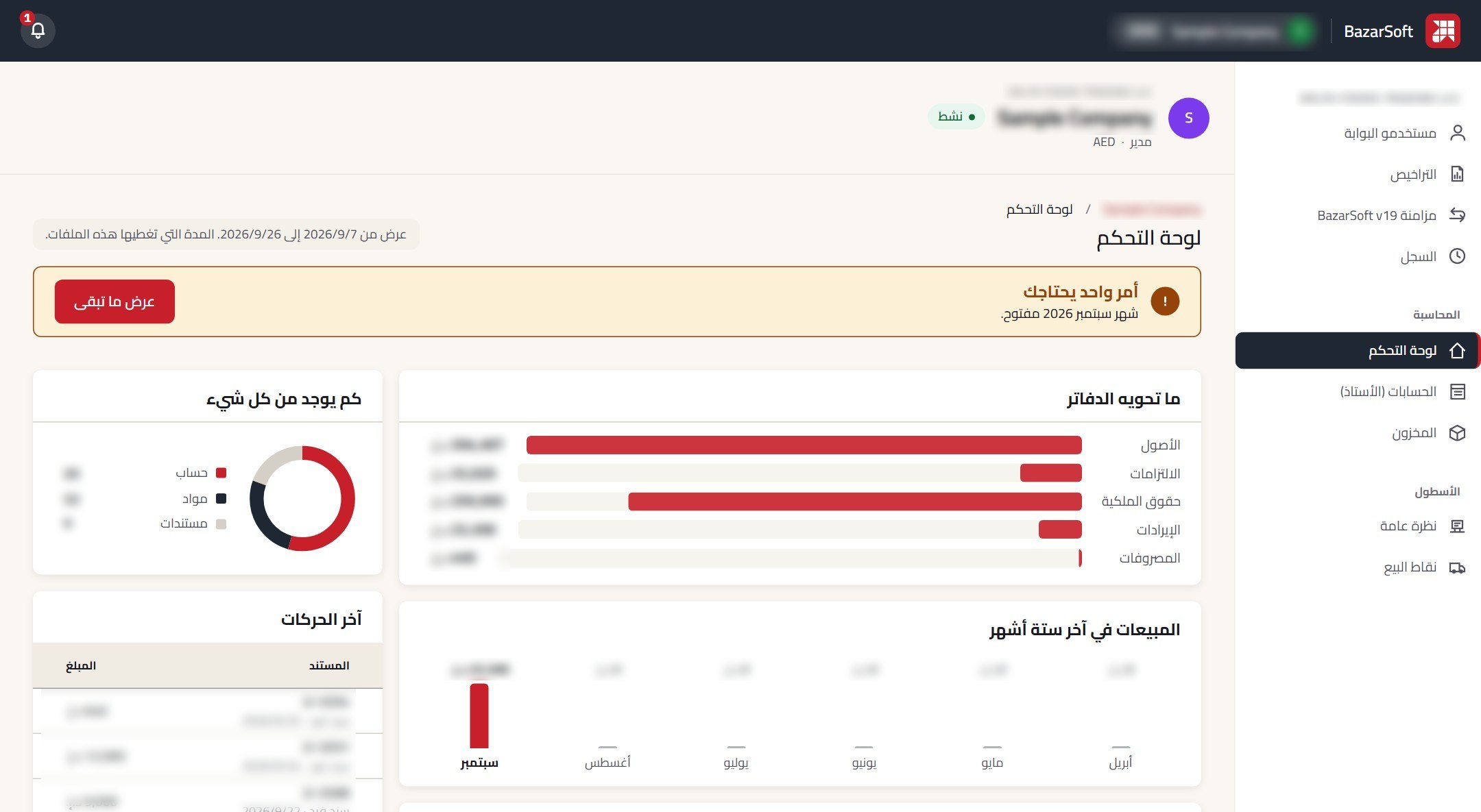Open مزامنة BazarSoft v19 item
The image size is (1481, 812).
pos(1358,215)
